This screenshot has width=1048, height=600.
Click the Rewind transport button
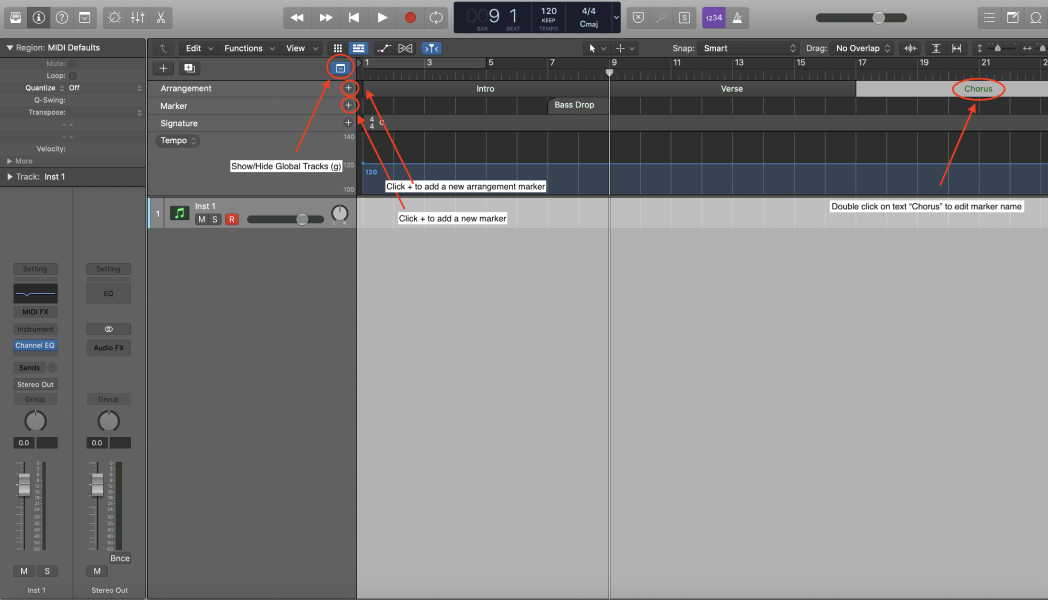click(x=297, y=17)
